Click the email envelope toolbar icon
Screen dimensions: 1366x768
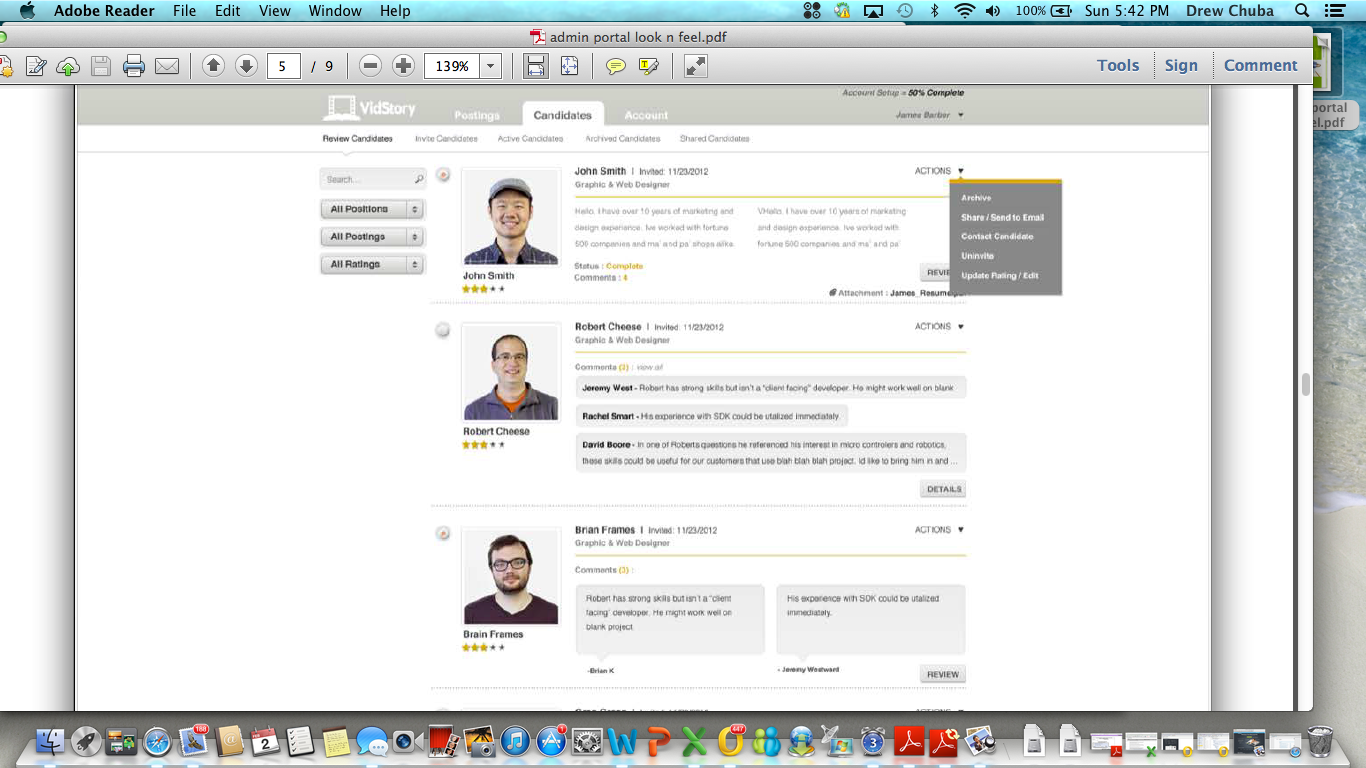[x=167, y=66]
